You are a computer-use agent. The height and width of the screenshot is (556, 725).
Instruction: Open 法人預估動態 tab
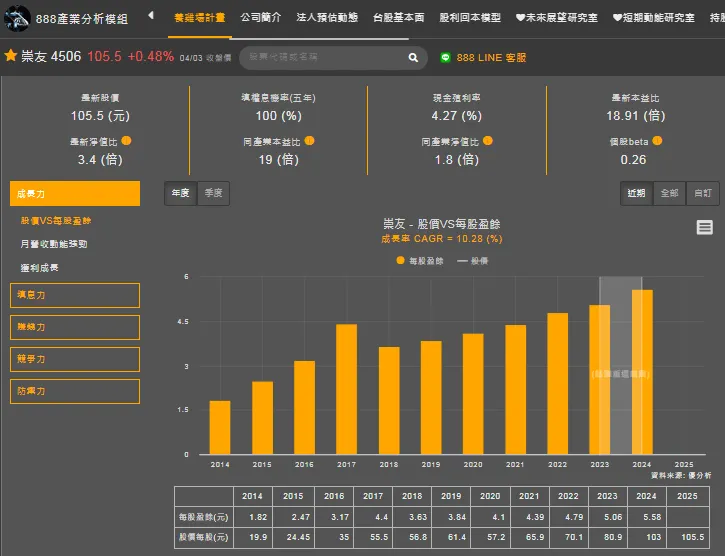[327, 18]
